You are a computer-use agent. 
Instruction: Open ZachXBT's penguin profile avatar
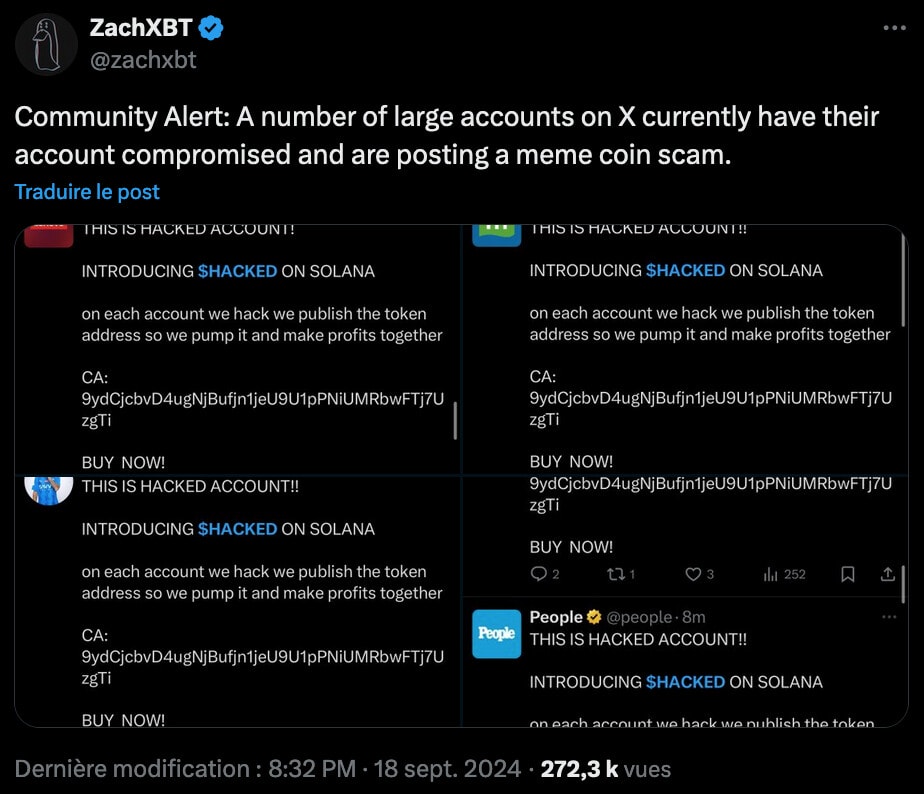(46, 44)
